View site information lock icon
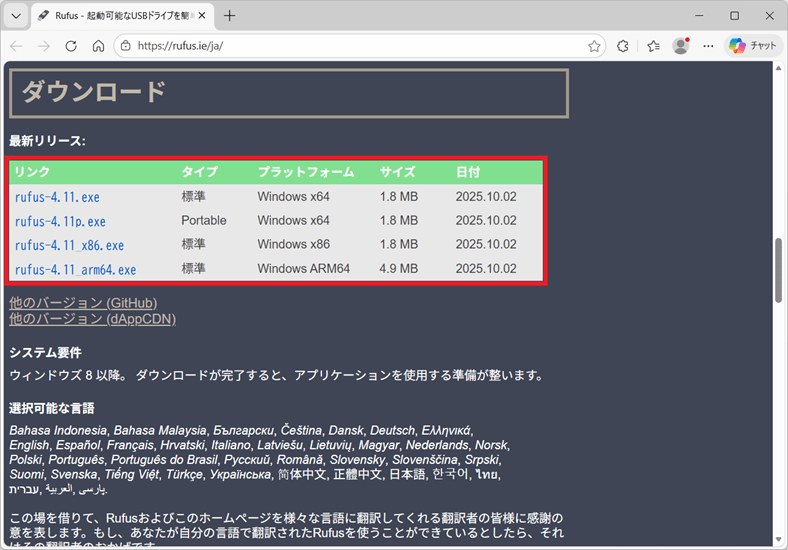Viewport: 788px width, 550px height. [125, 46]
